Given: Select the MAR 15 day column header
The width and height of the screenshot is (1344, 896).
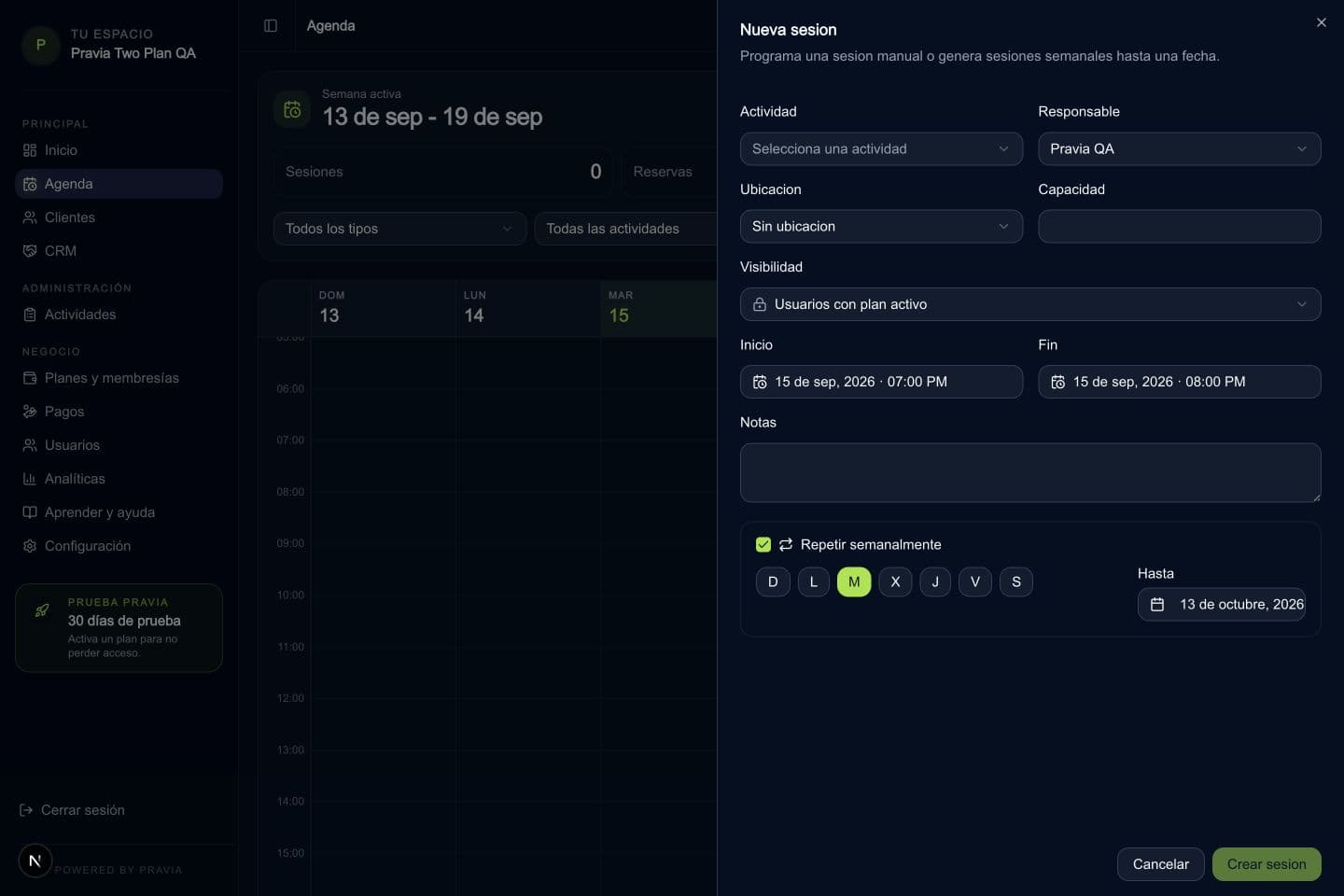Looking at the screenshot, I should click(x=658, y=308).
